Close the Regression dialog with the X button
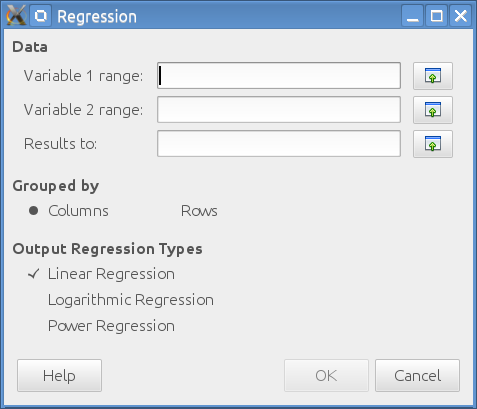This screenshot has height=409, width=477. 461,16
